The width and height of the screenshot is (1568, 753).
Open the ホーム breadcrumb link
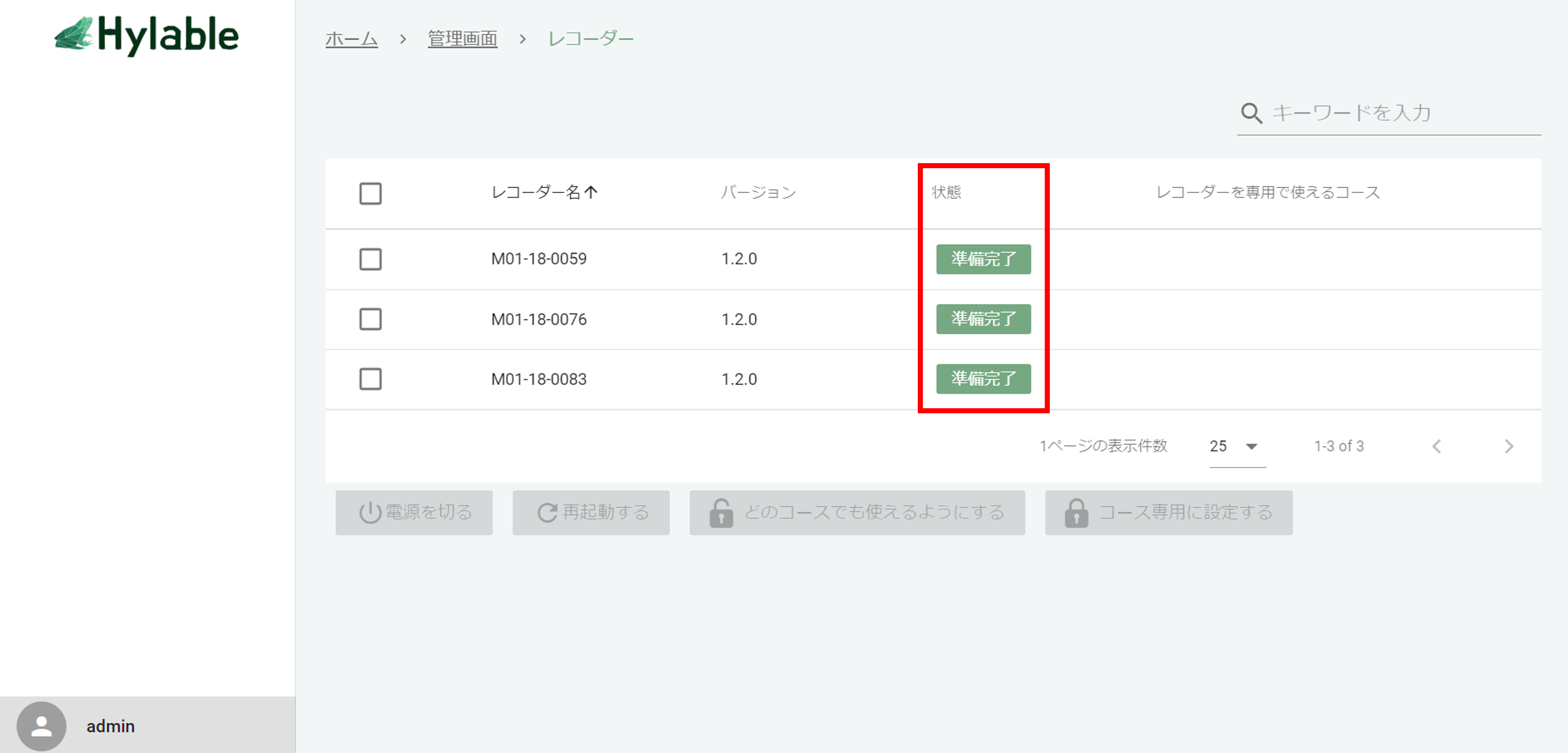pyautogui.click(x=351, y=39)
